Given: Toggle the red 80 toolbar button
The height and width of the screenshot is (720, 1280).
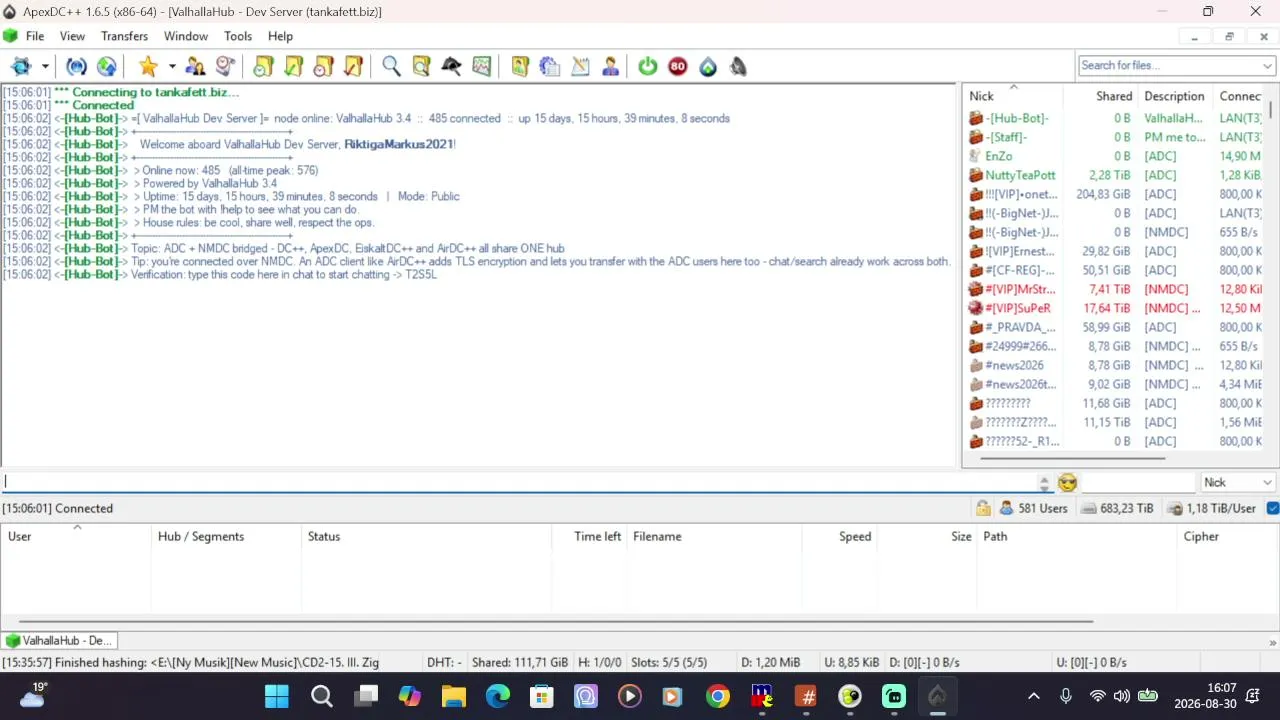Looking at the screenshot, I should (678, 67).
